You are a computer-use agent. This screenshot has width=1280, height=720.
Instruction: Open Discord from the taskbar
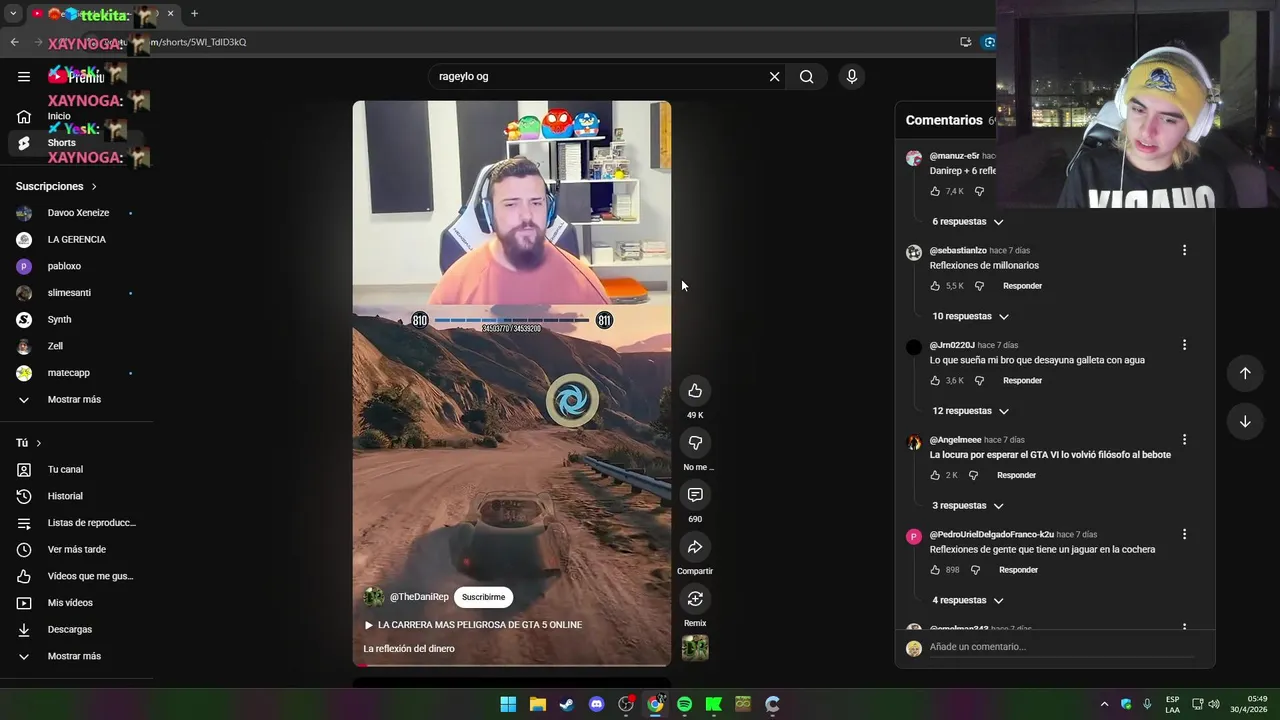point(597,704)
